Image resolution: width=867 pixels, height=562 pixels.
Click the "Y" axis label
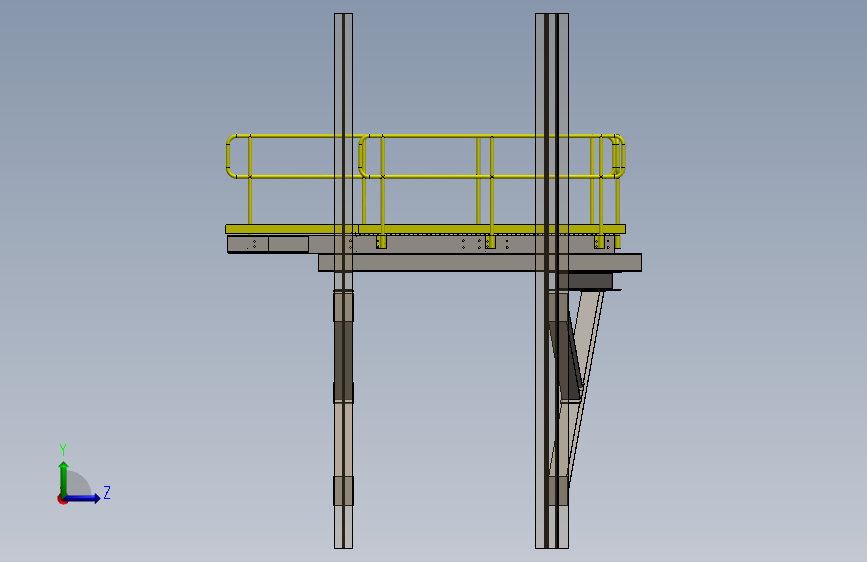pyautogui.click(x=63, y=449)
